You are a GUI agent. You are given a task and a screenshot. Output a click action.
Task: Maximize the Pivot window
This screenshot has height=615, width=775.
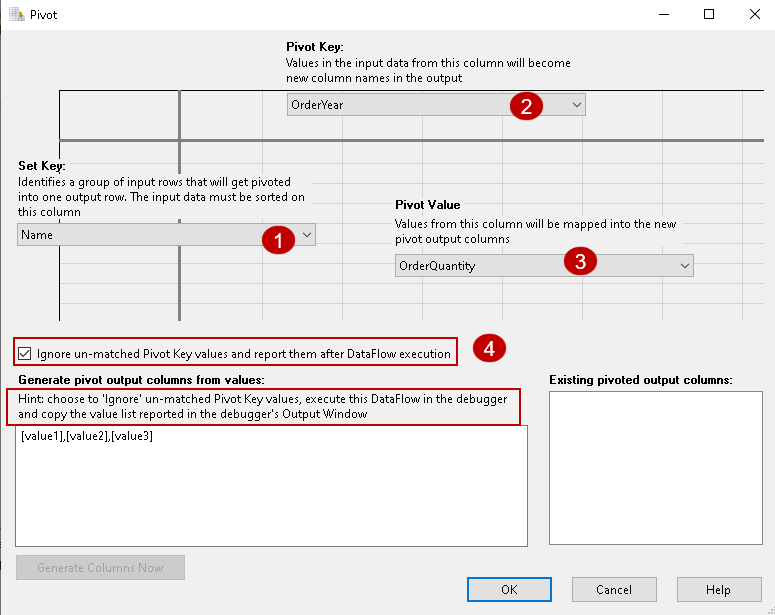(709, 14)
